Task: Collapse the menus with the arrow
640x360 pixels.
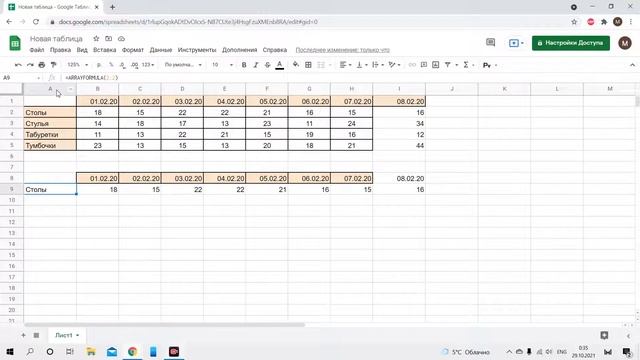Action: pyautogui.click(x=632, y=65)
